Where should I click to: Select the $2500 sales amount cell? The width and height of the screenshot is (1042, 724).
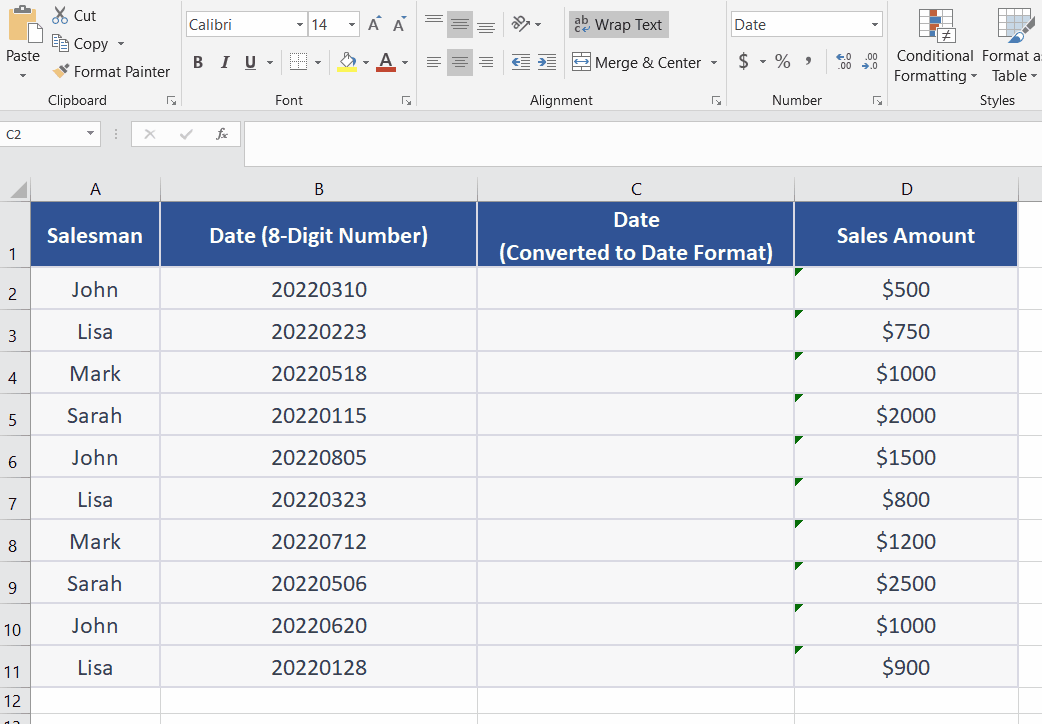906,582
